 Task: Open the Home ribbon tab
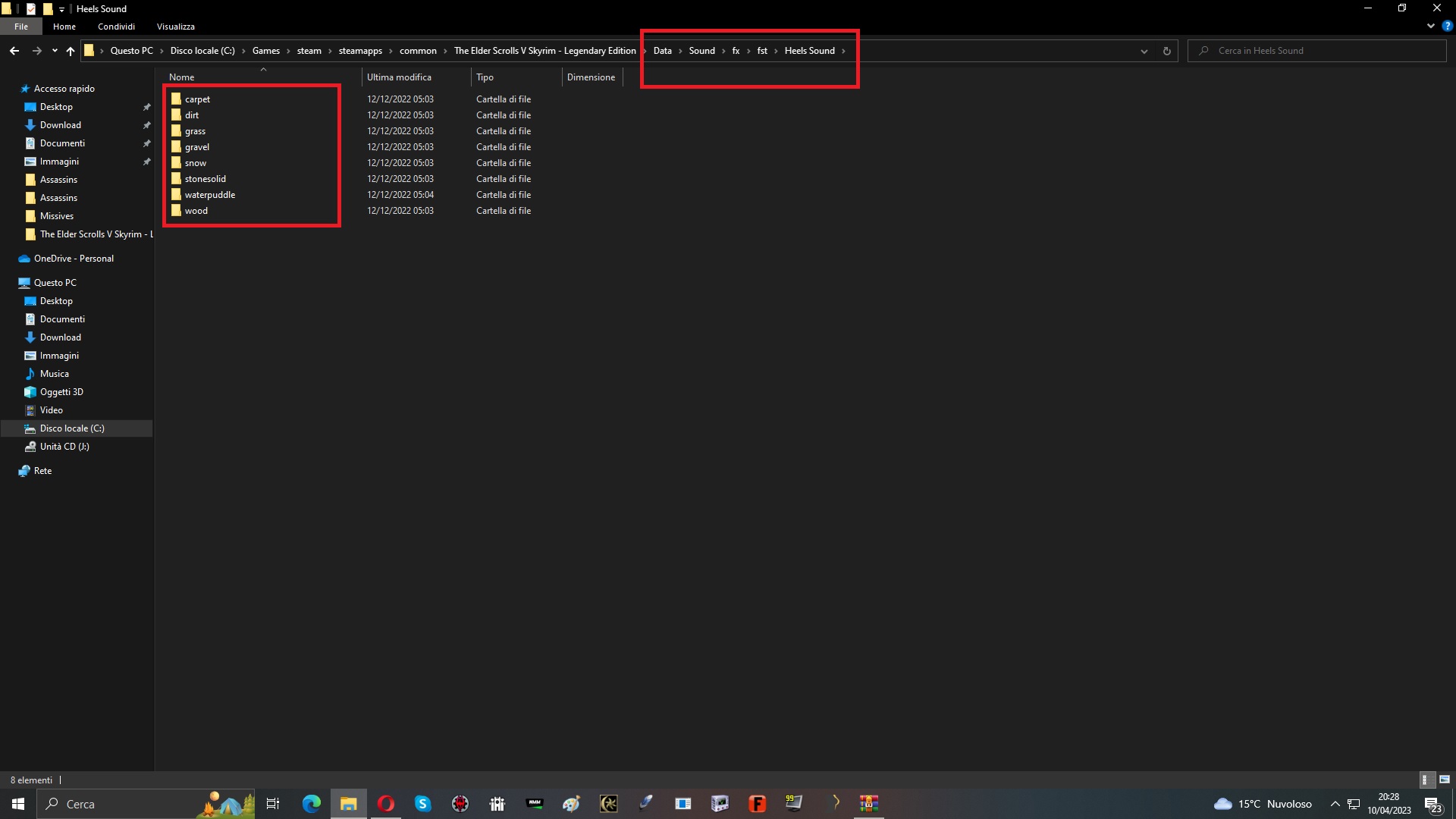pos(64,27)
